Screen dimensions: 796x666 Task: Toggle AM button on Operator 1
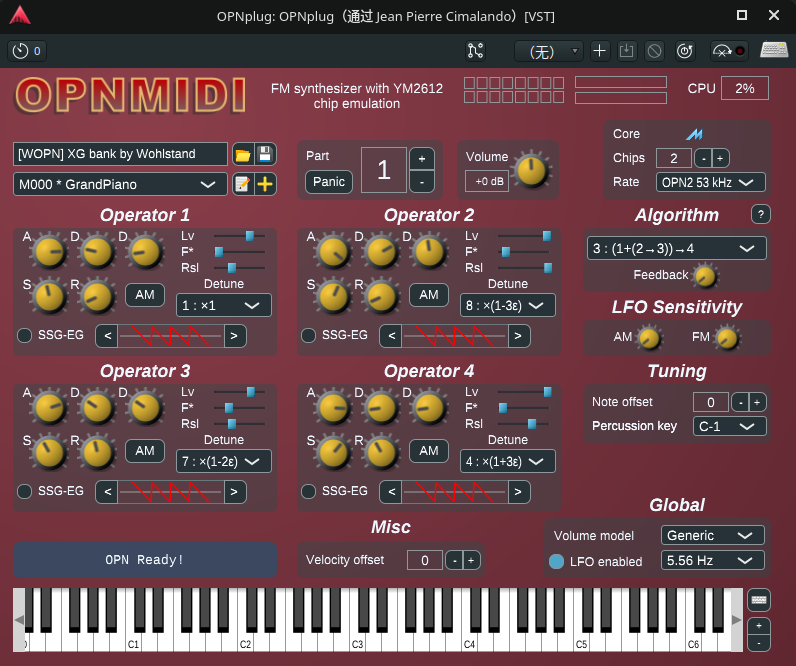click(145, 295)
